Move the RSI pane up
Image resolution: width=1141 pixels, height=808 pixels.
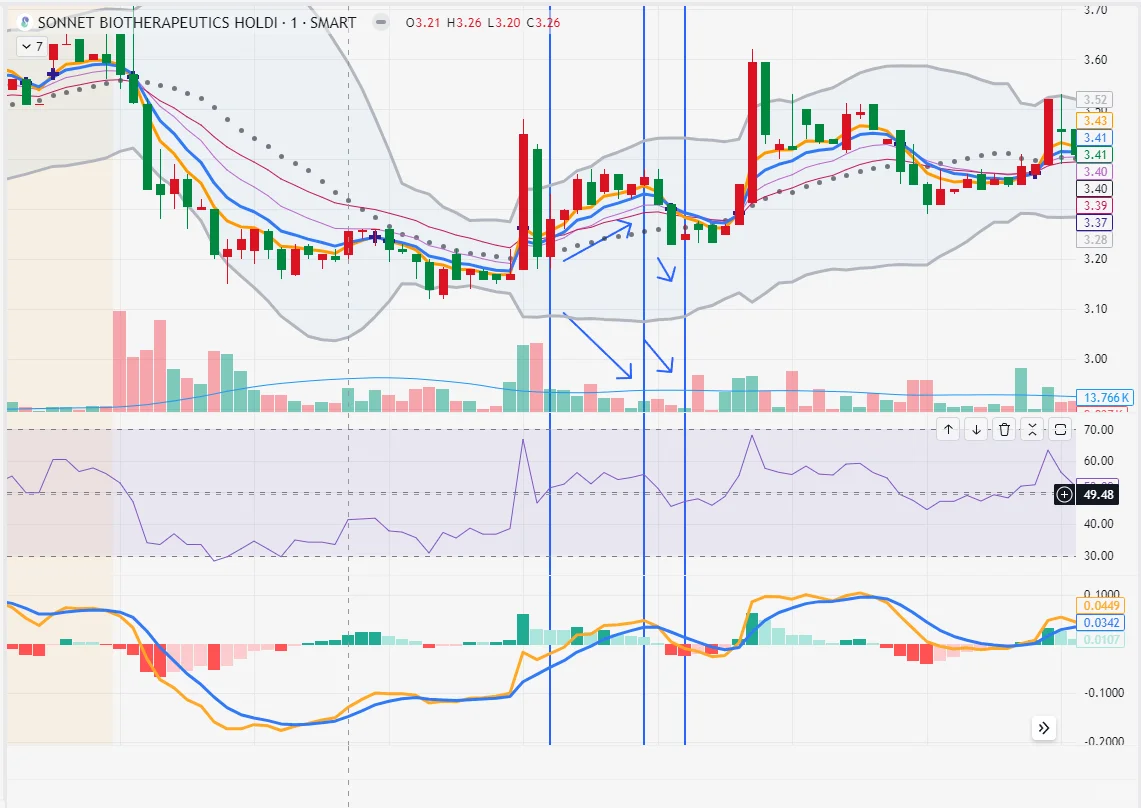[948, 429]
